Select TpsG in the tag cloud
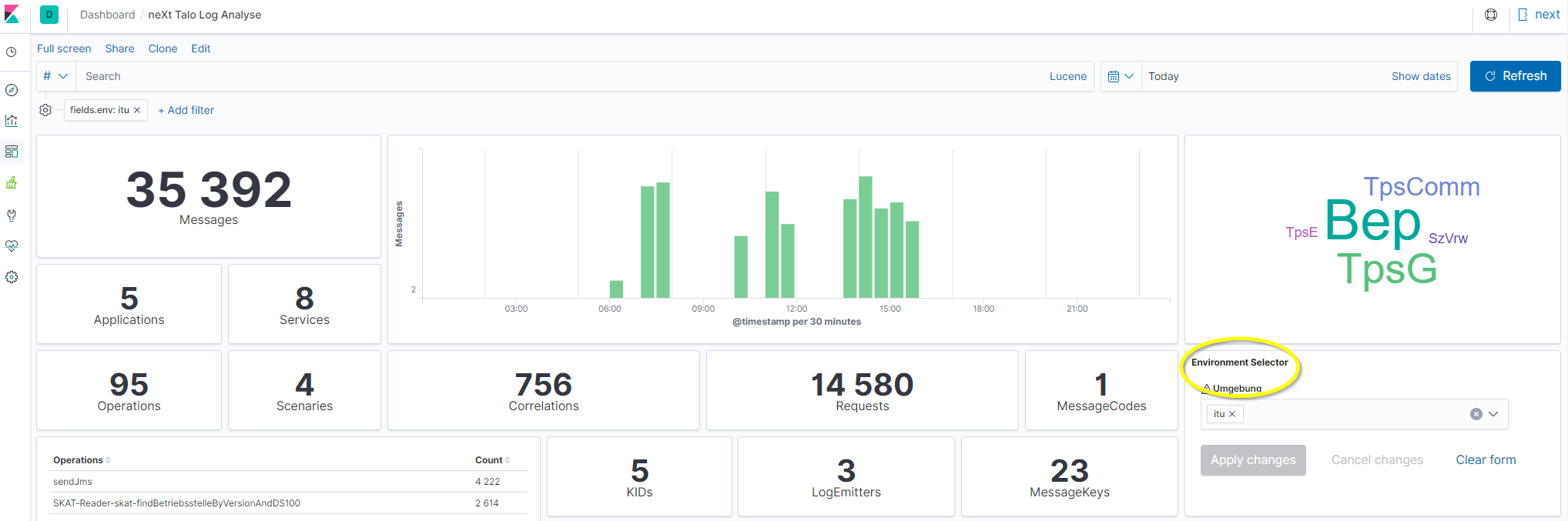This screenshot has height=521, width=1568. [1387, 270]
